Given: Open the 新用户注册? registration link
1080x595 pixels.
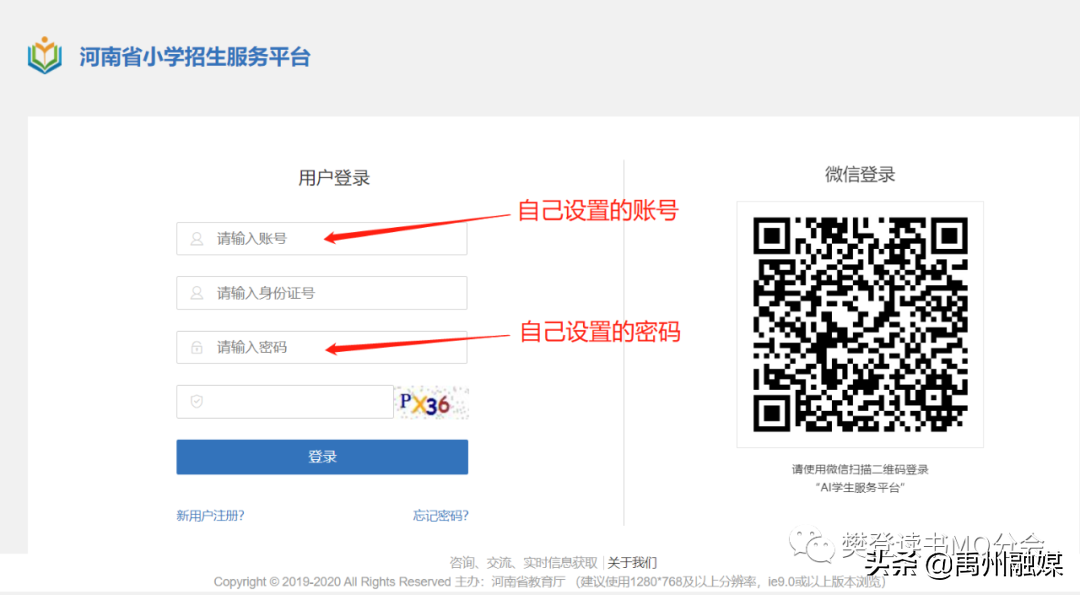Looking at the screenshot, I should click(210, 516).
